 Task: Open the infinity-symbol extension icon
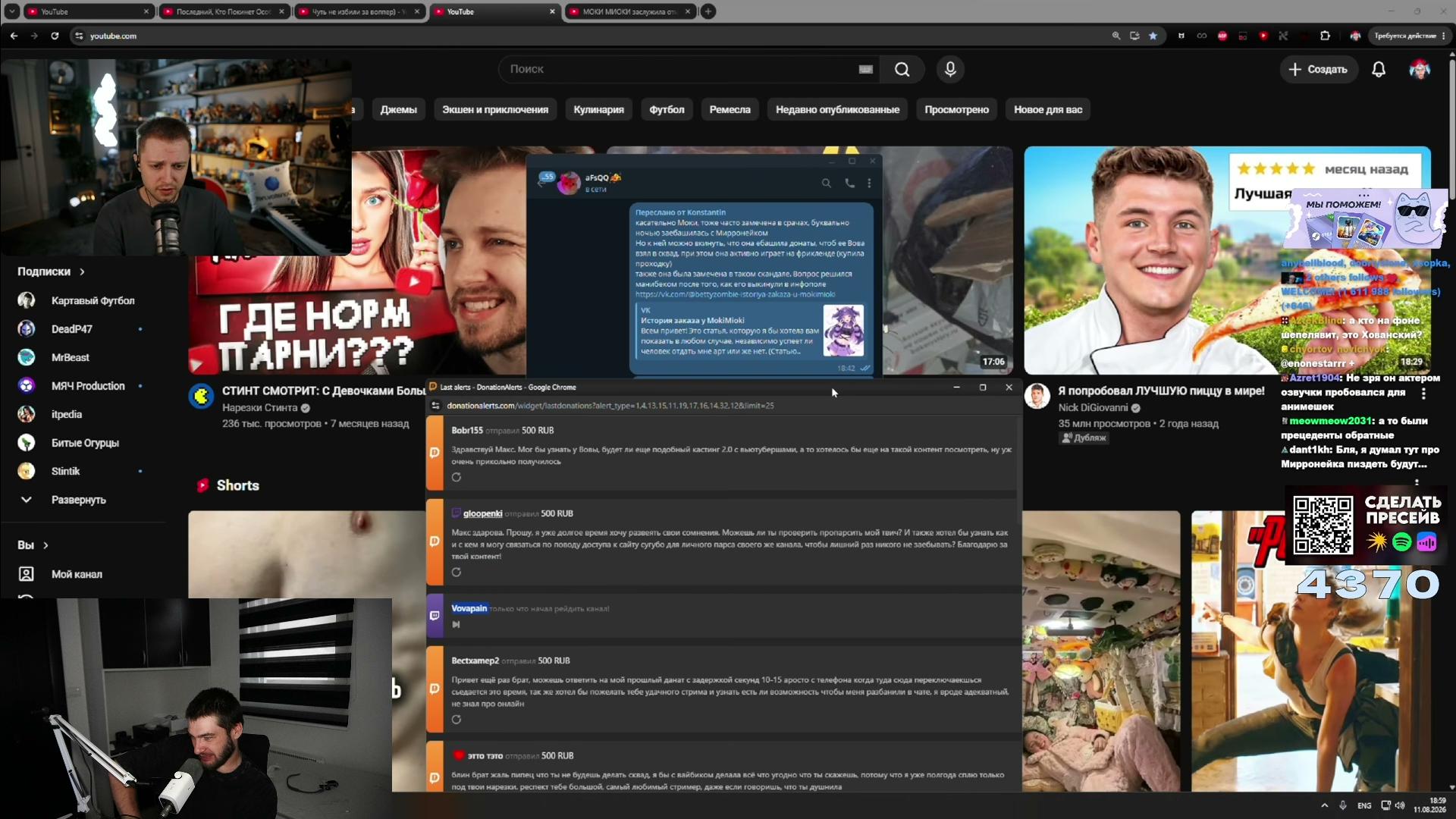pyautogui.click(x=1202, y=36)
